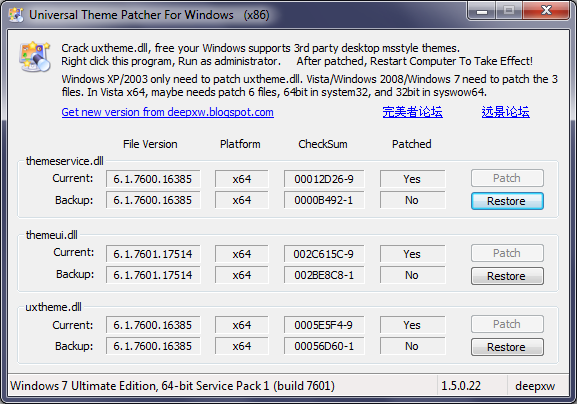Click the themeservice.dll group label
Screen dimensions: 577x404
(65, 161)
